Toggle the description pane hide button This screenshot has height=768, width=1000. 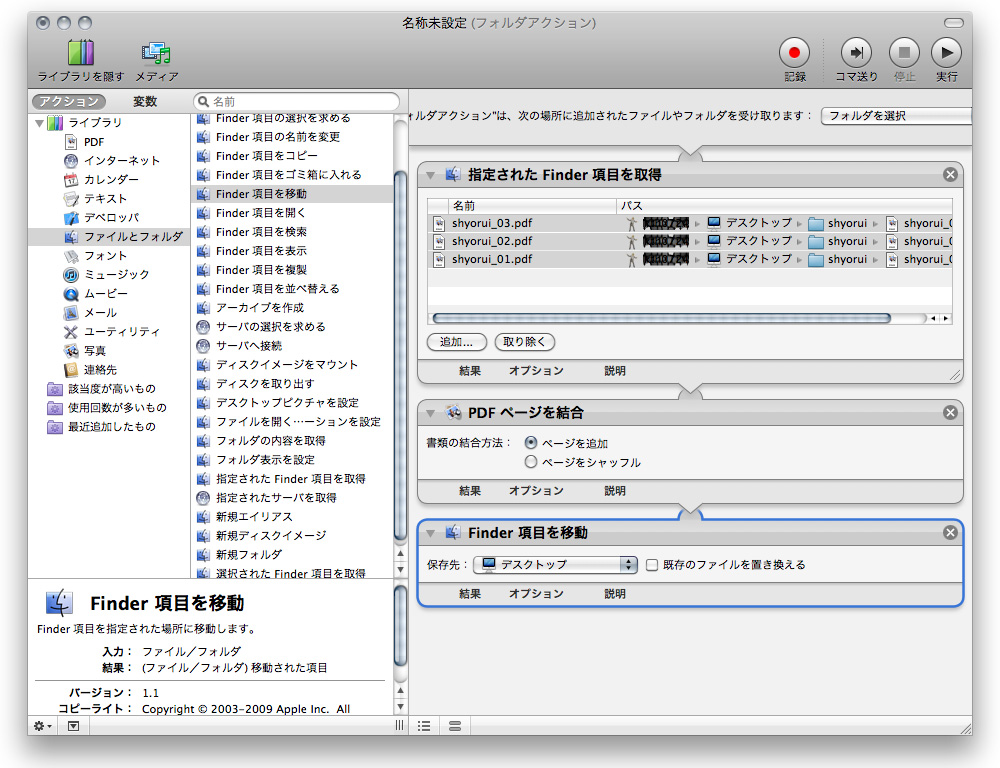(x=73, y=726)
